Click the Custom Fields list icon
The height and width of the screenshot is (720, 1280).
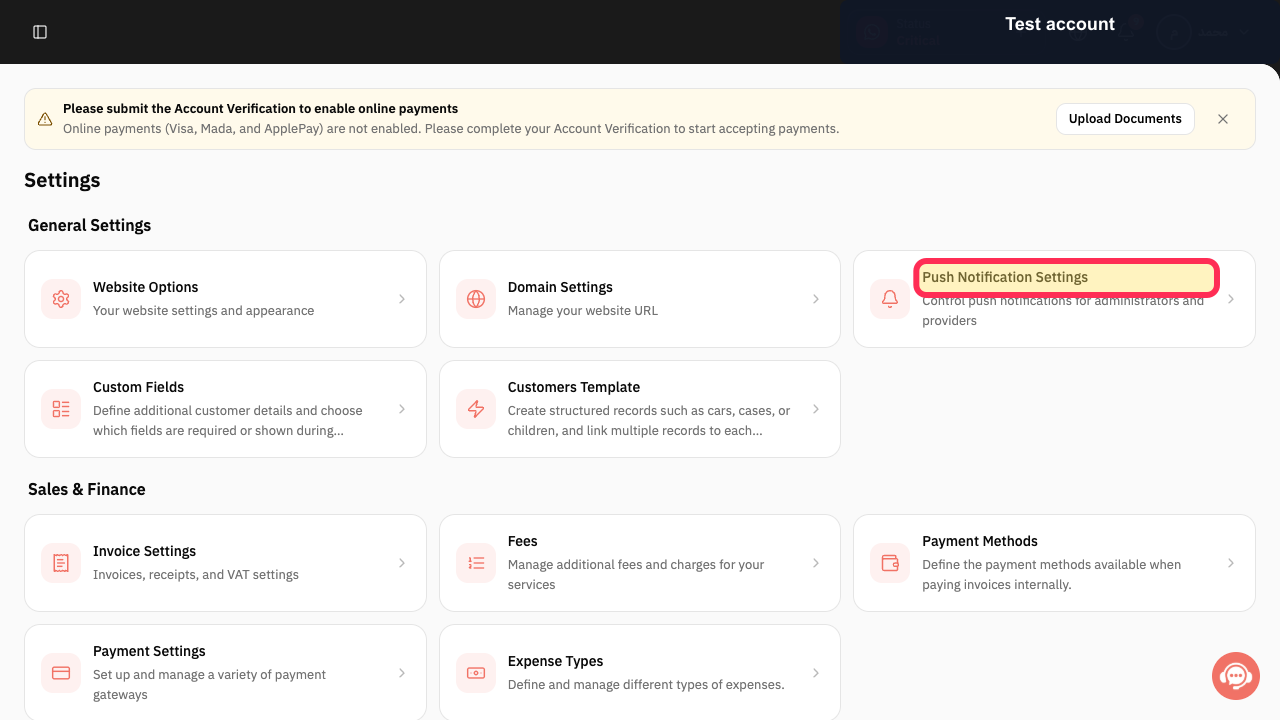pyautogui.click(x=61, y=409)
